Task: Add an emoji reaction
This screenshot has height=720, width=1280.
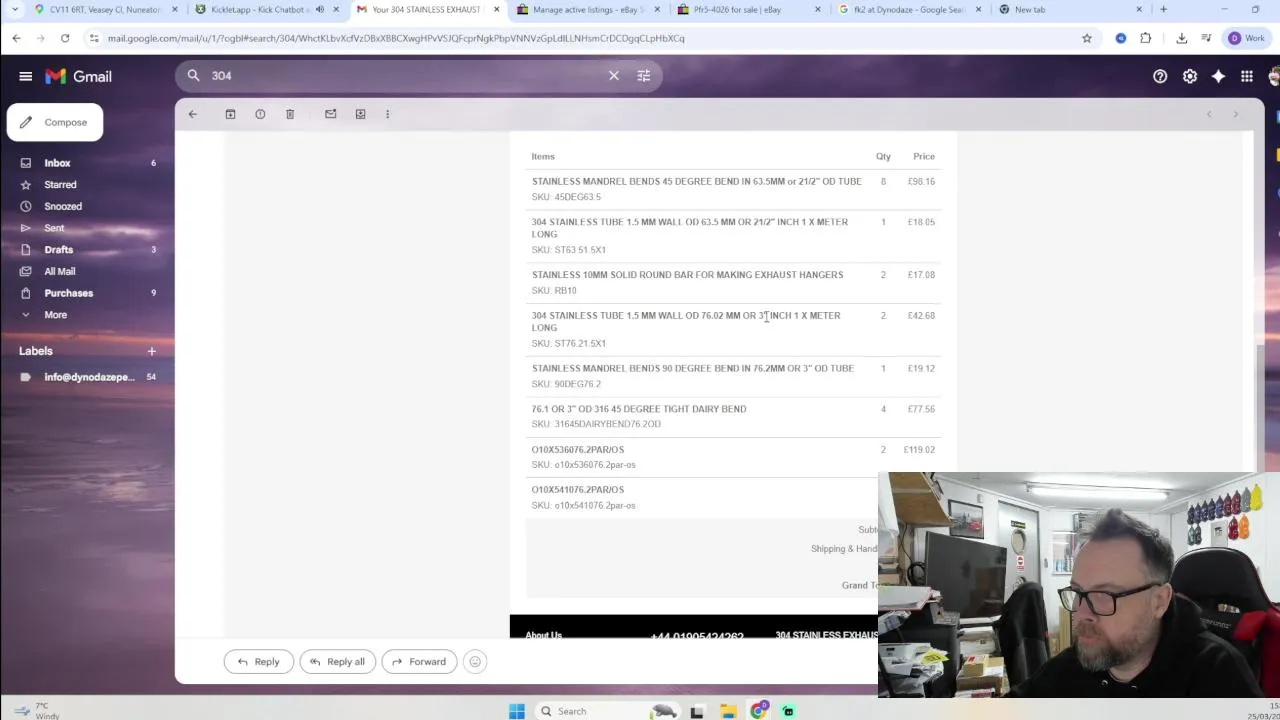Action: tap(475, 661)
